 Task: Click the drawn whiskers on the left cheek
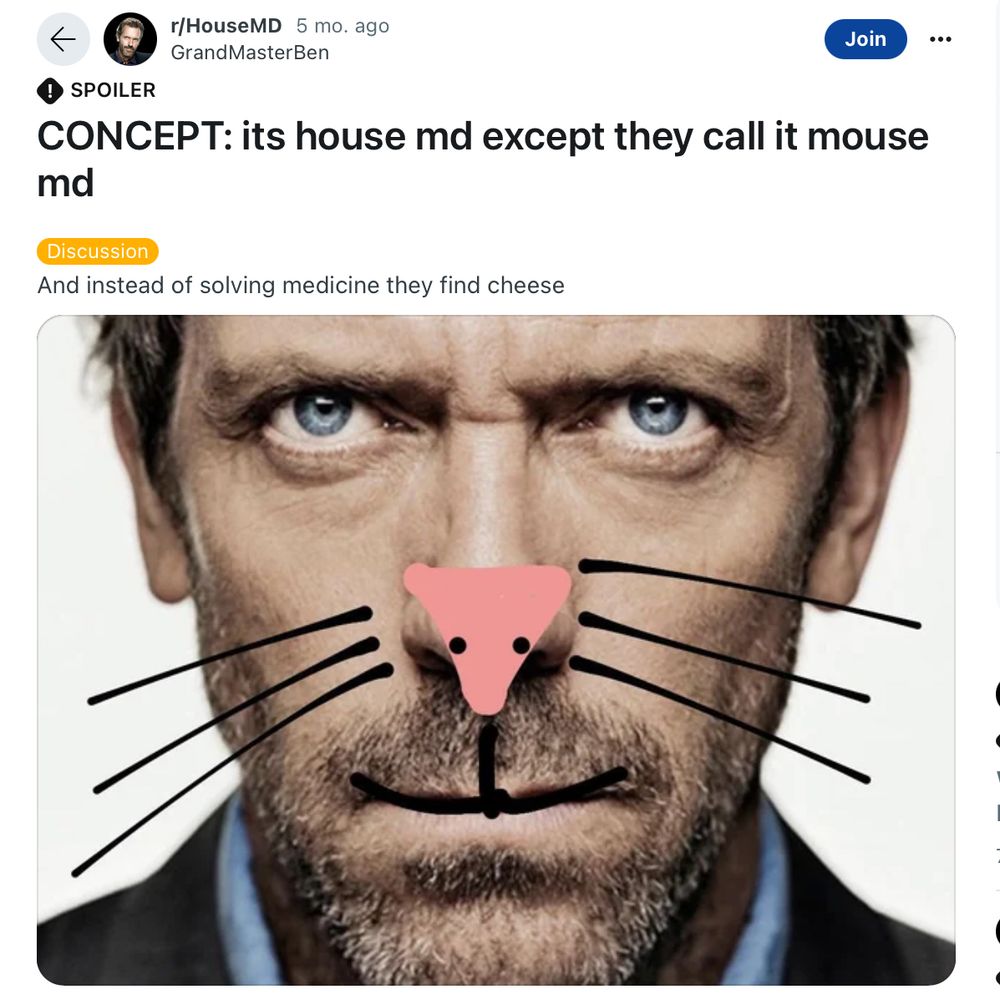pos(232,740)
